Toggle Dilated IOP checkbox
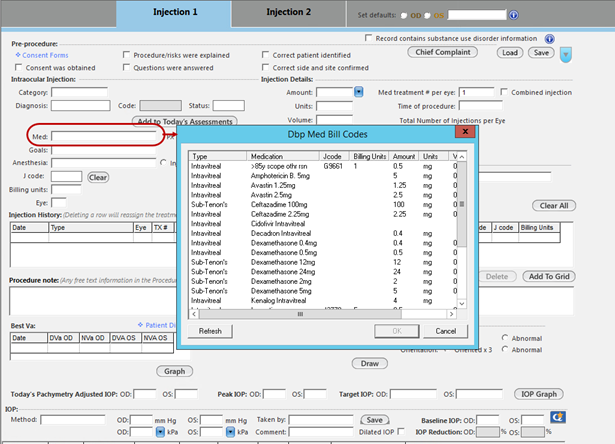615x444 pixels. coord(401,431)
